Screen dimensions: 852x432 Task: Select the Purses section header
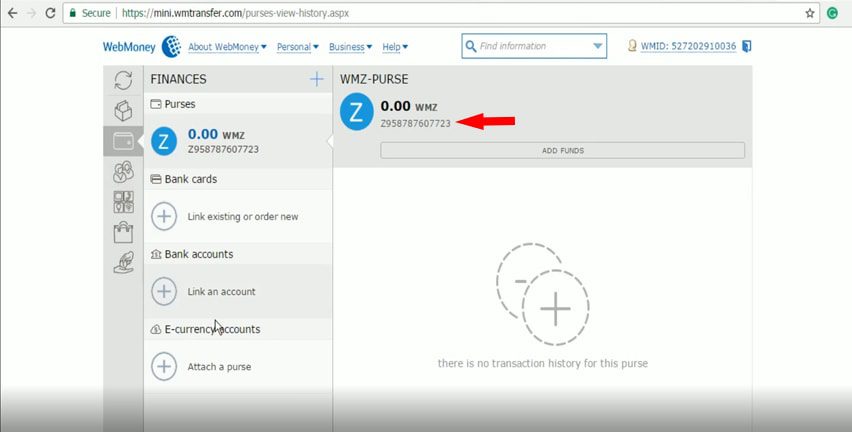(x=238, y=104)
